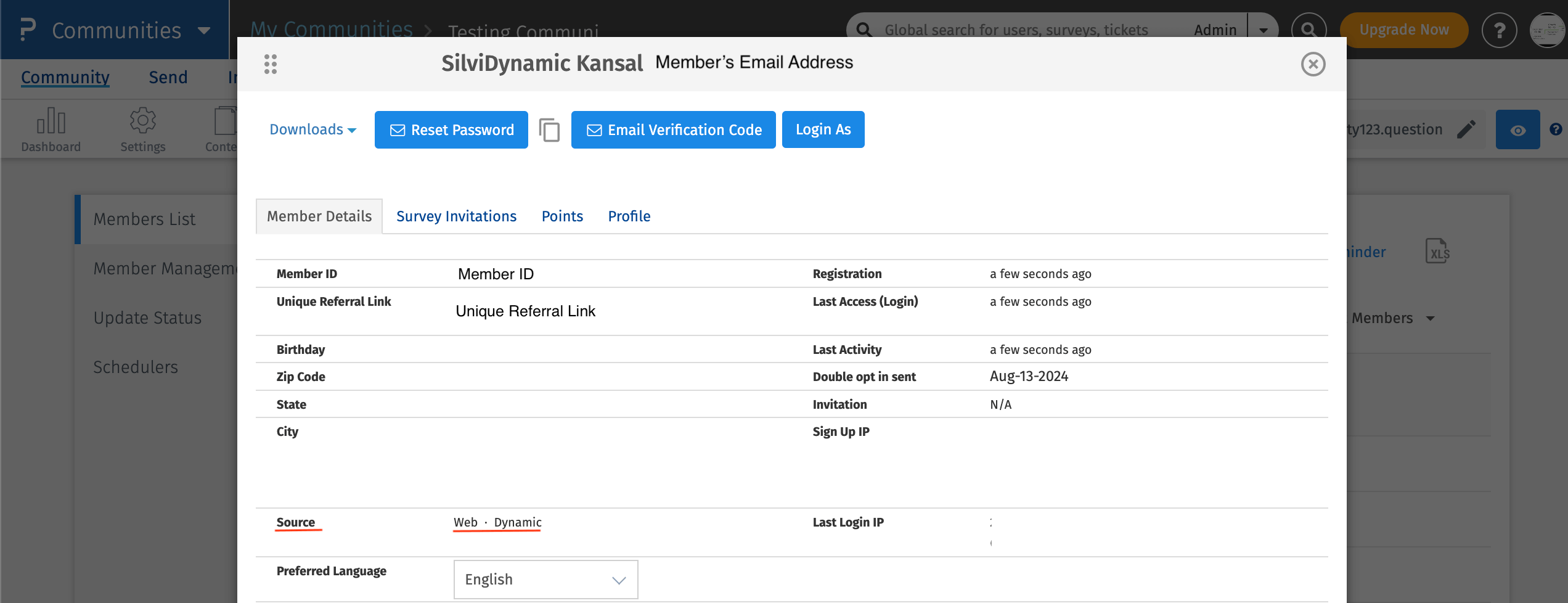The width and height of the screenshot is (1568, 603).
Task: Click the help question mark icon
Action: click(1499, 30)
